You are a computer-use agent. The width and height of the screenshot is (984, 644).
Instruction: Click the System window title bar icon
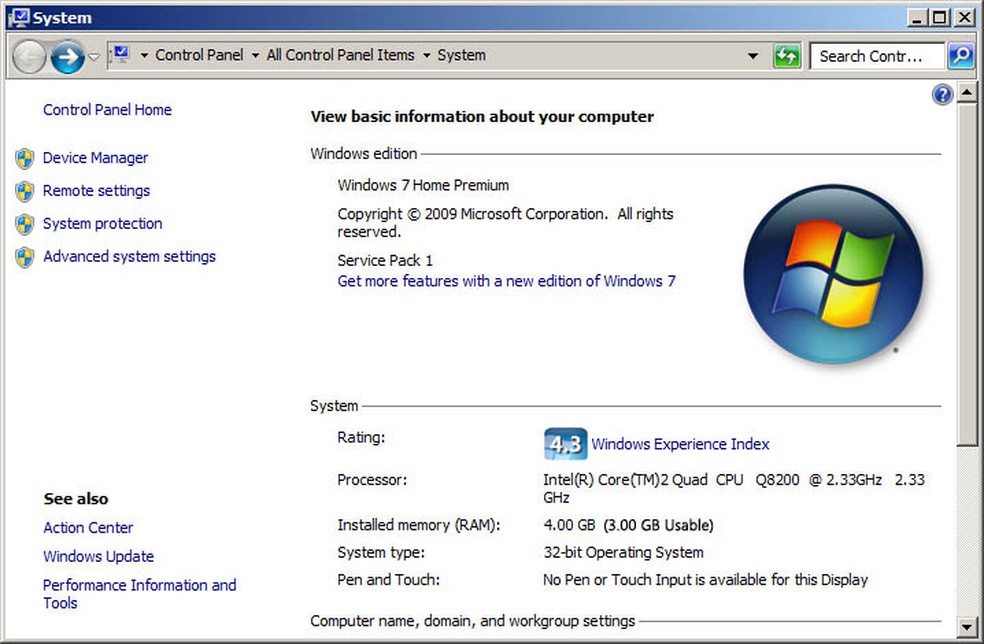(19, 17)
